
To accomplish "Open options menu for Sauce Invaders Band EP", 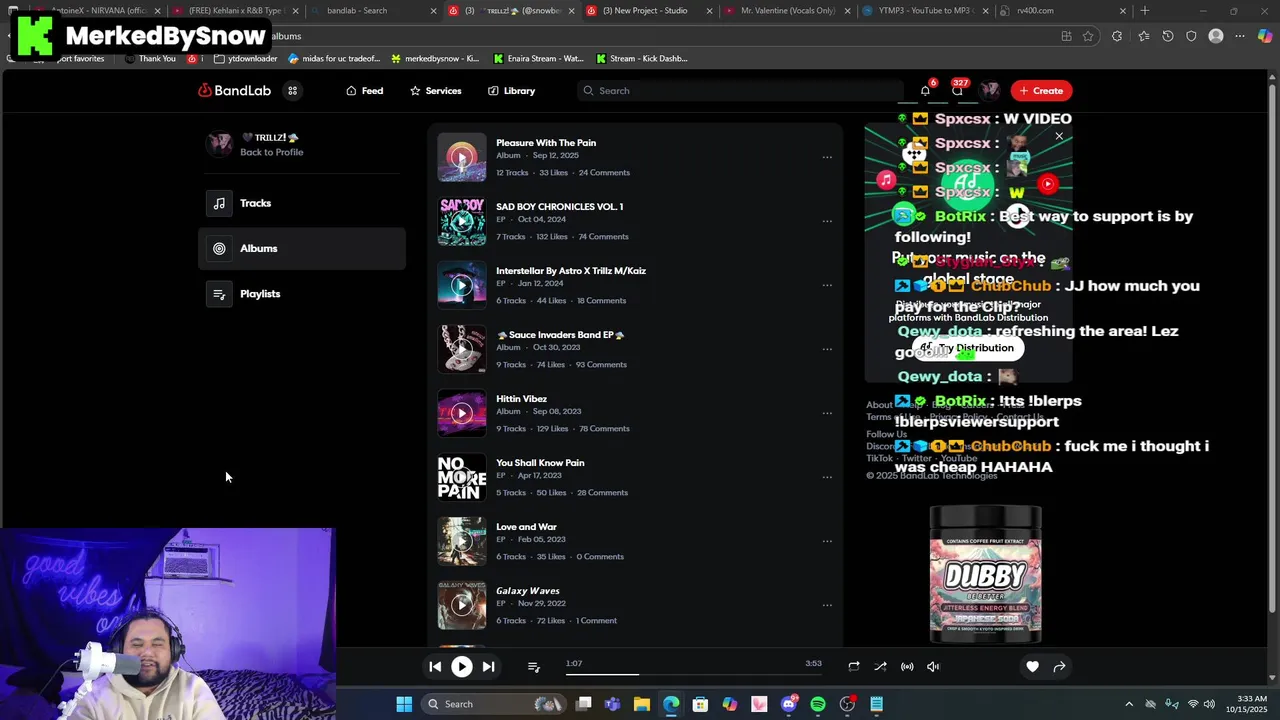I will [x=827, y=349].
